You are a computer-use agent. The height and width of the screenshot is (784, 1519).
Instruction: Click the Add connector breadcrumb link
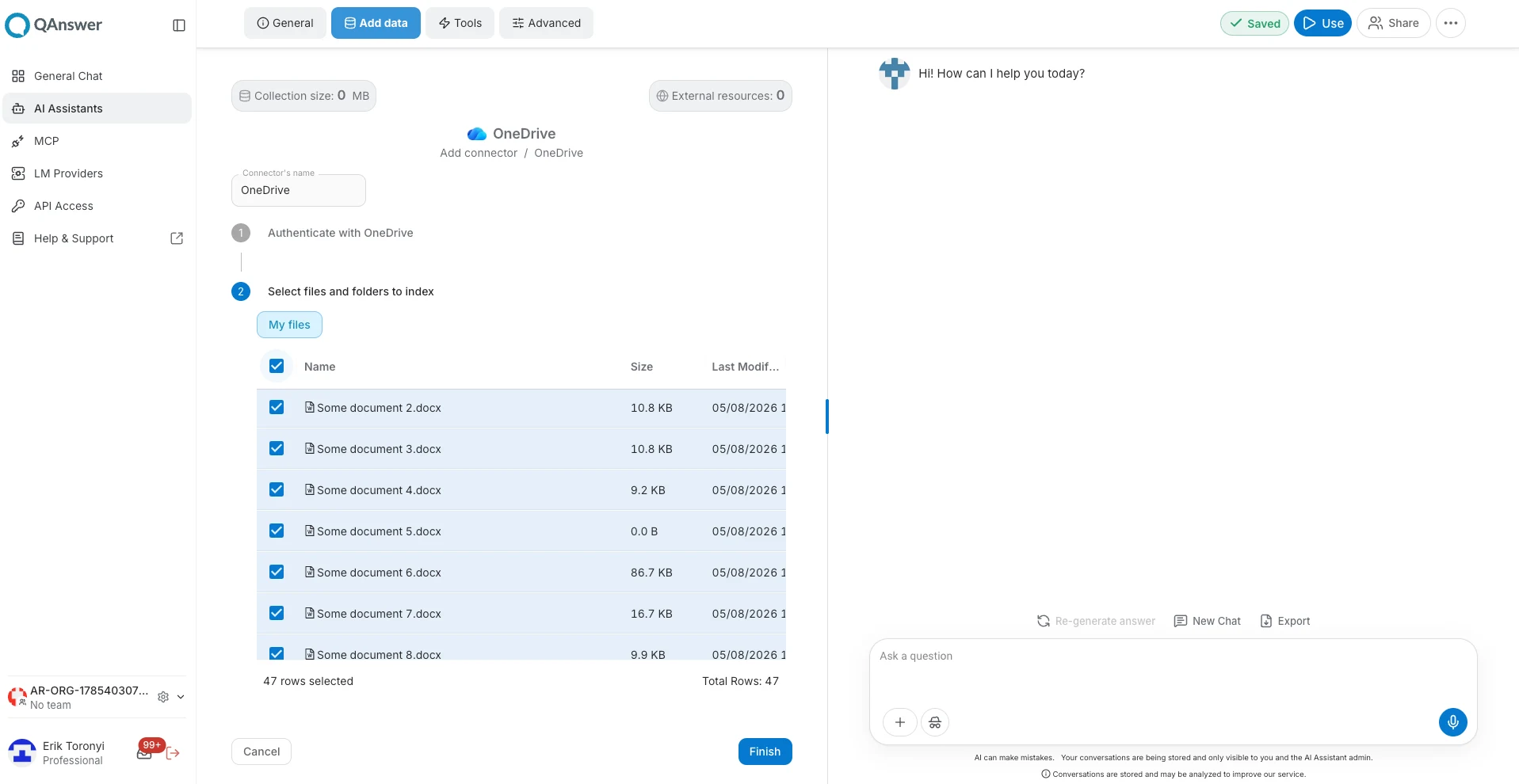479,153
